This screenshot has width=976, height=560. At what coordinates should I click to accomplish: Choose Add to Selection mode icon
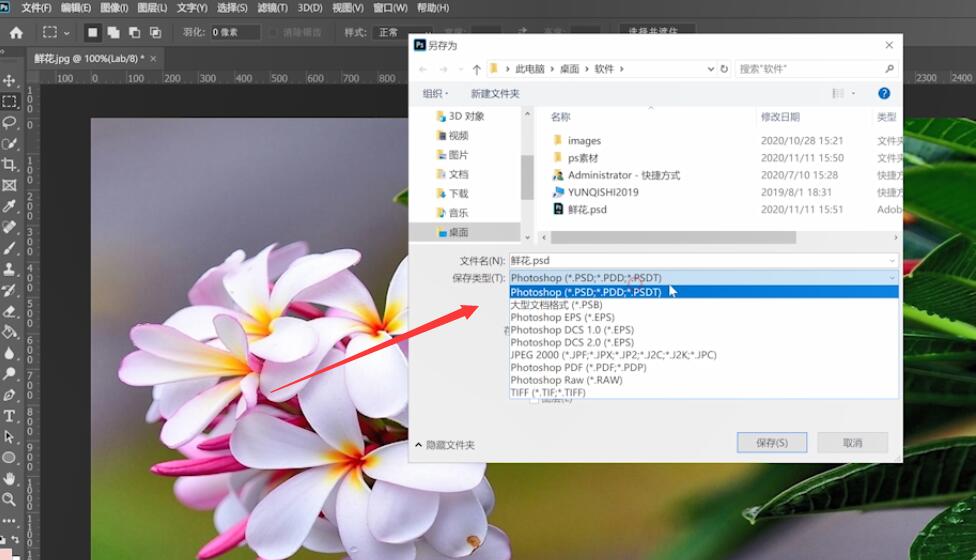tap(113, 32)
